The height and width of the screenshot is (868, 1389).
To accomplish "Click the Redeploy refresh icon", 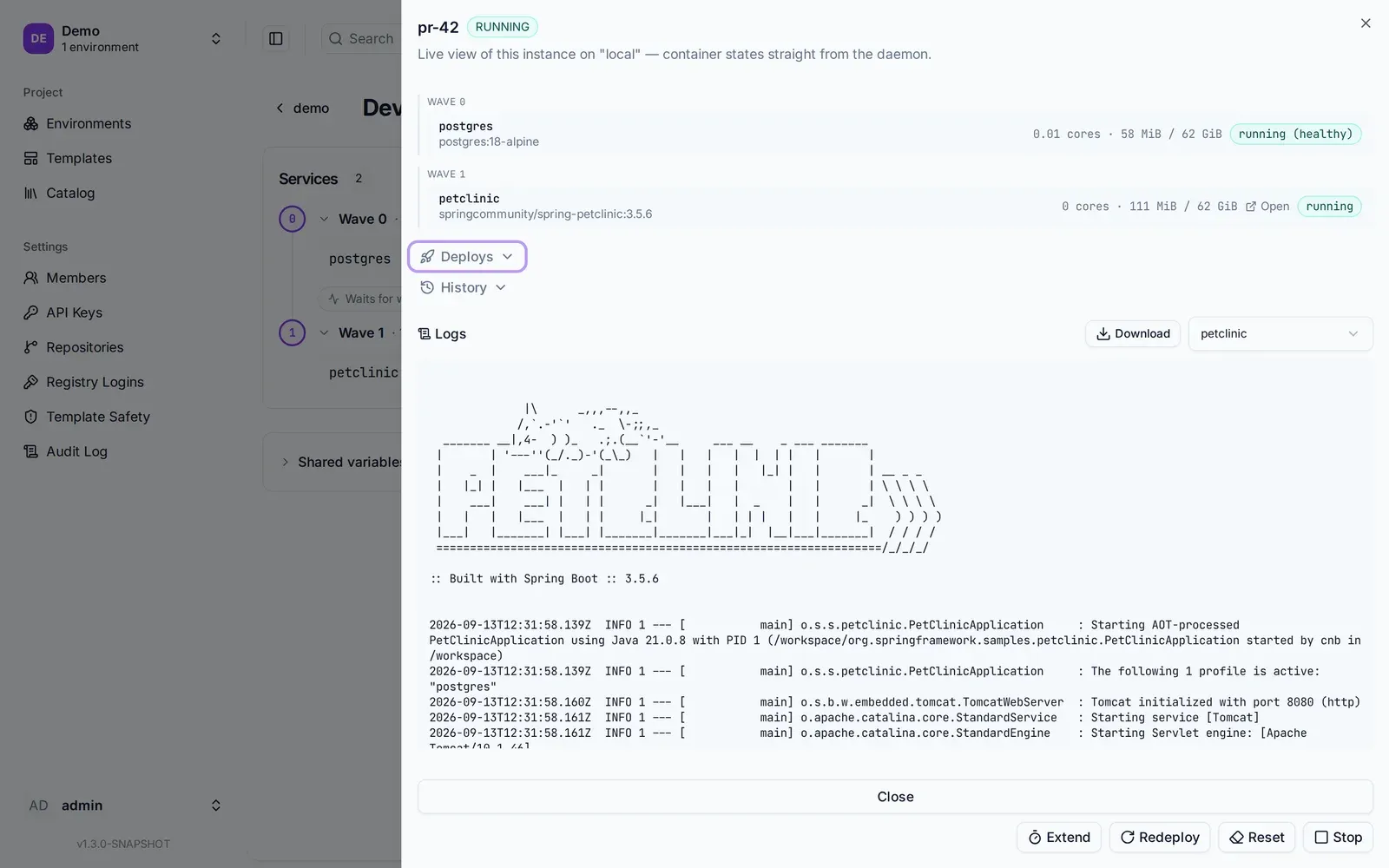I will click(1128, 838).
